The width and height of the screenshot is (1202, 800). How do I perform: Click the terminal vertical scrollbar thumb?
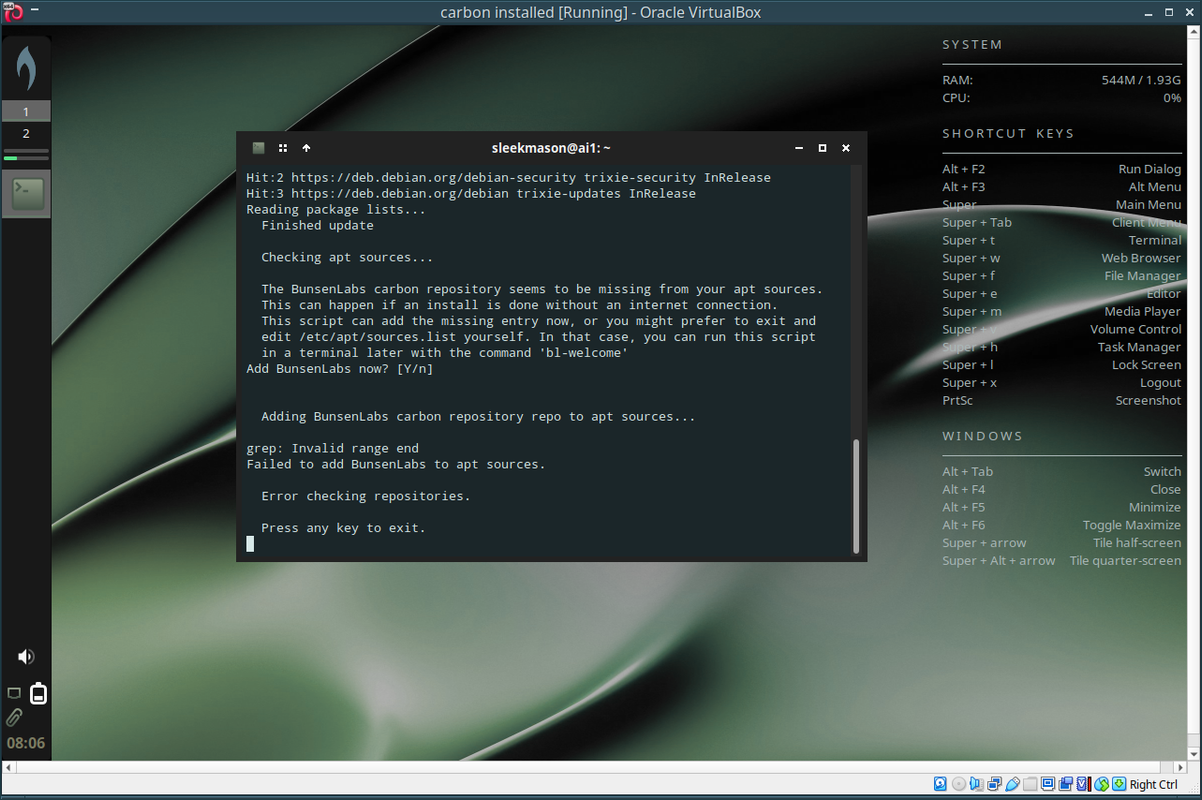856,495
